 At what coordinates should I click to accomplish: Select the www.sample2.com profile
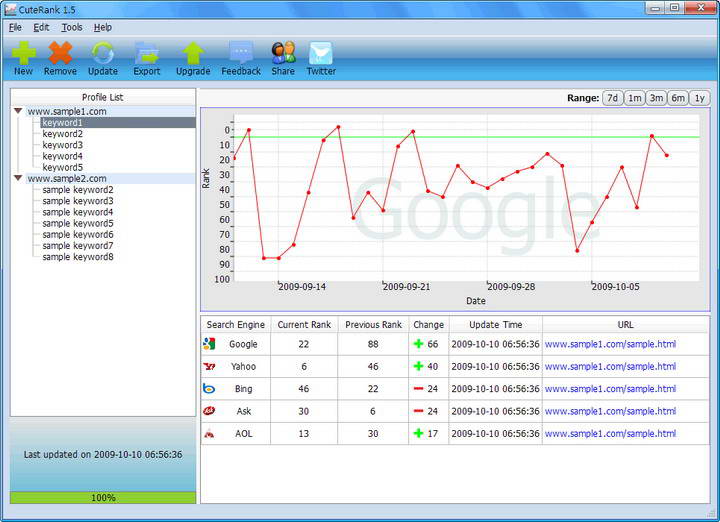click(x=67, y=178)
